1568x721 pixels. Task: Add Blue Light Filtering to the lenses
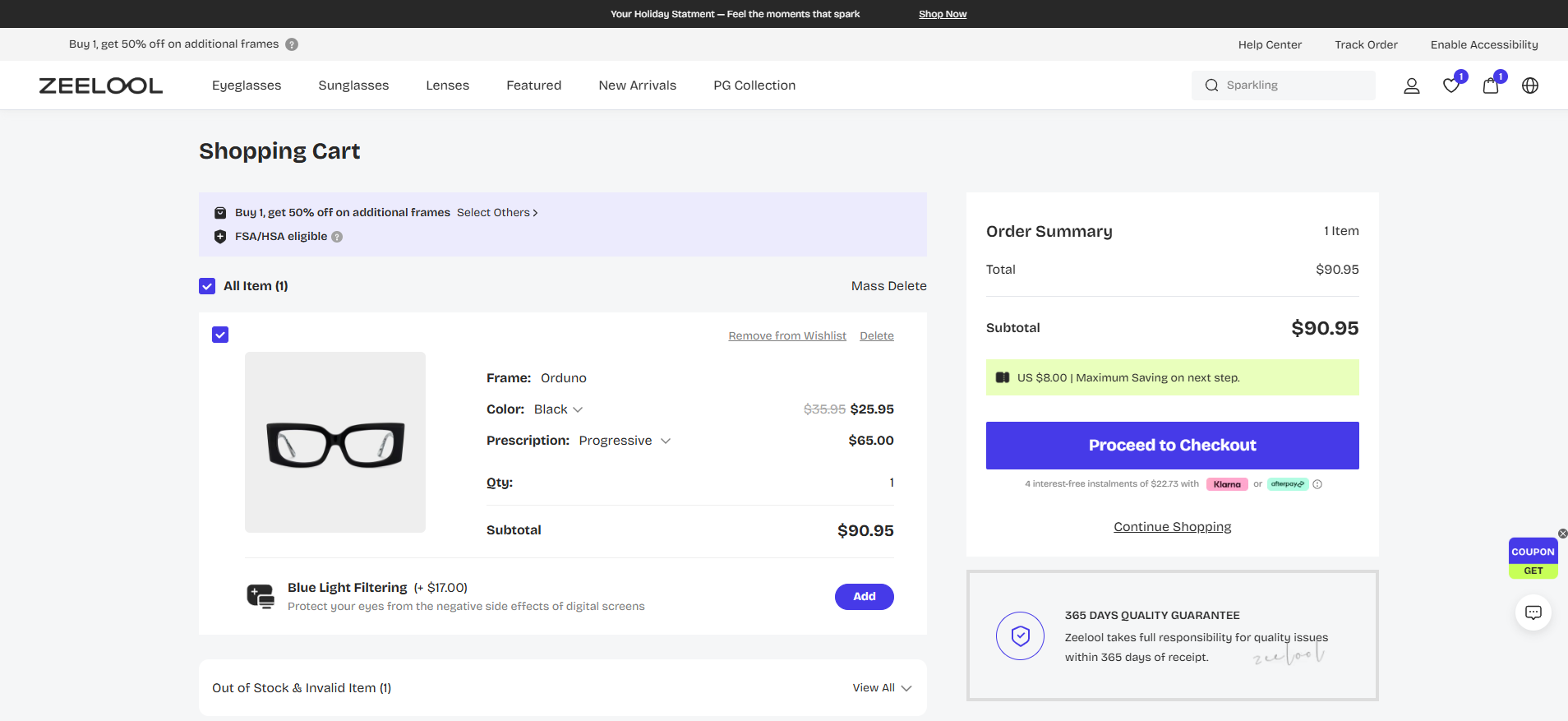click(864, 597)
